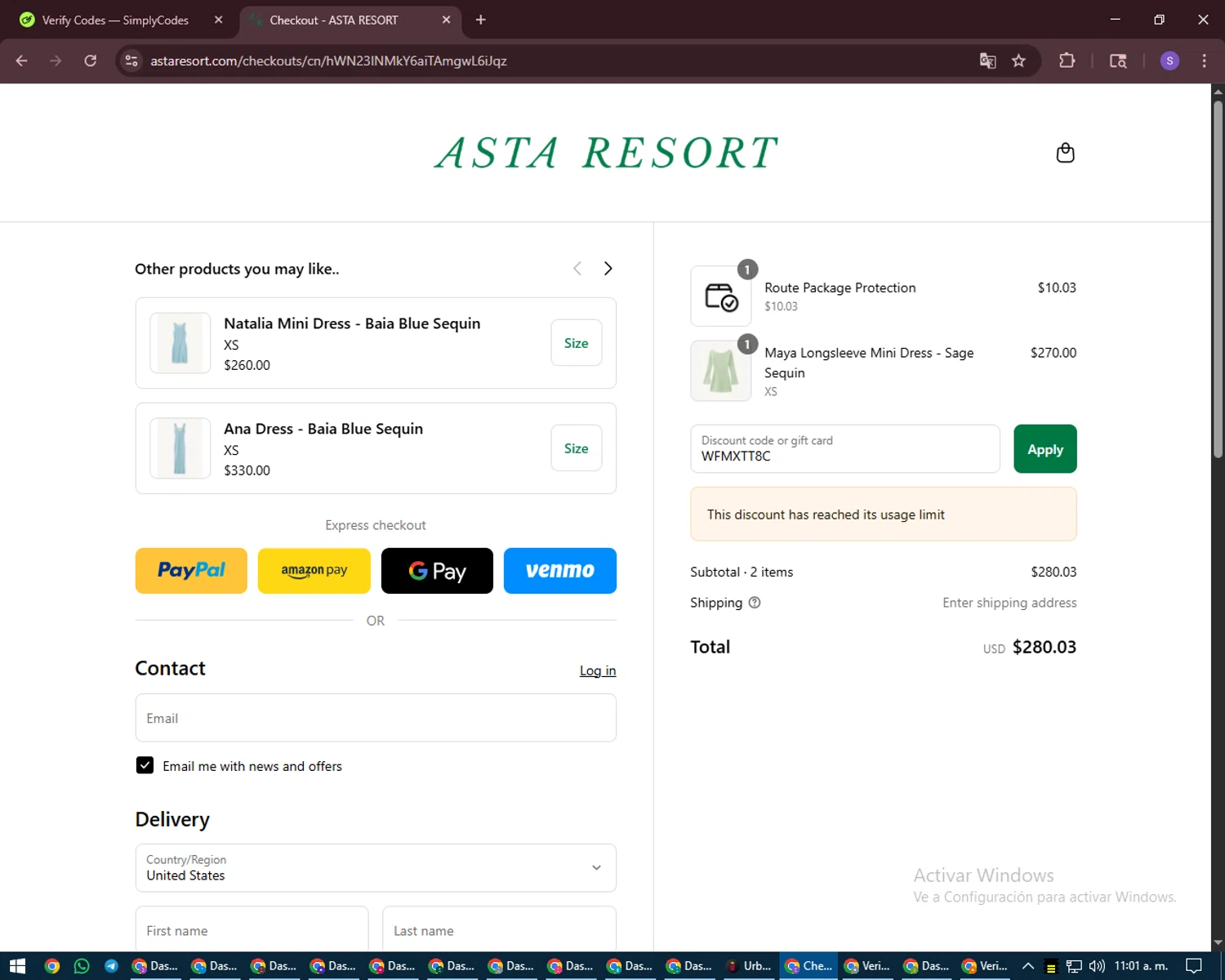Show previous suggested products arrow
The image size is (1225, 980).
point(577,269)
